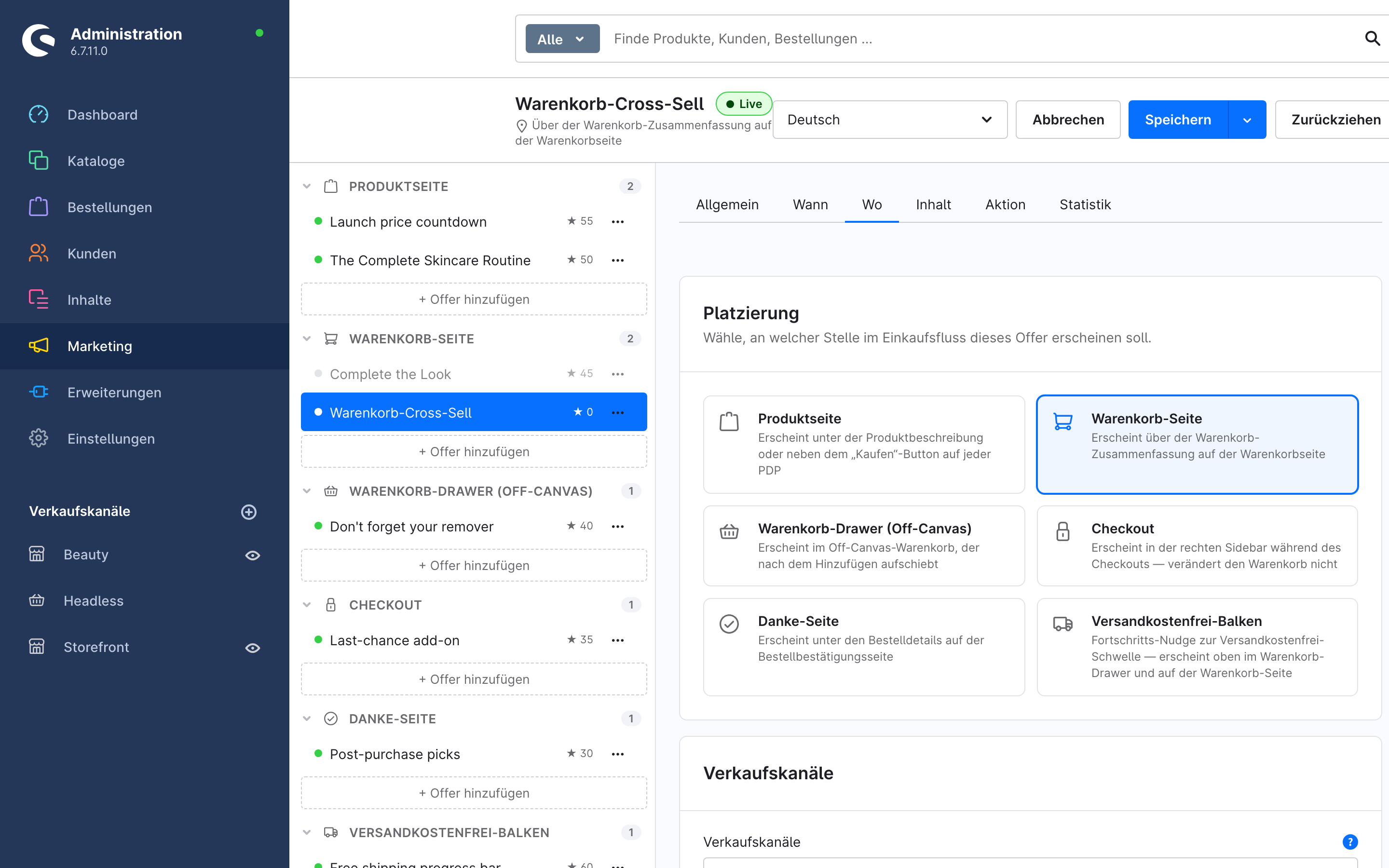This screenshot has height=868, width=1389.
Task: Click the search magnifier icon
Action: pyautogui.click(x=1372, y=39)
